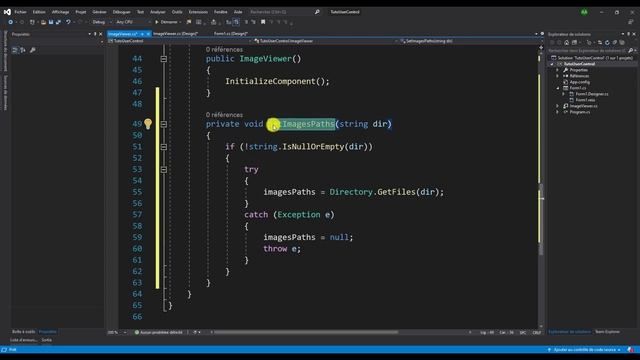Click the vertical scrollbar of the editor
Screen dimensions: 640x360
(x=541, y=220)
